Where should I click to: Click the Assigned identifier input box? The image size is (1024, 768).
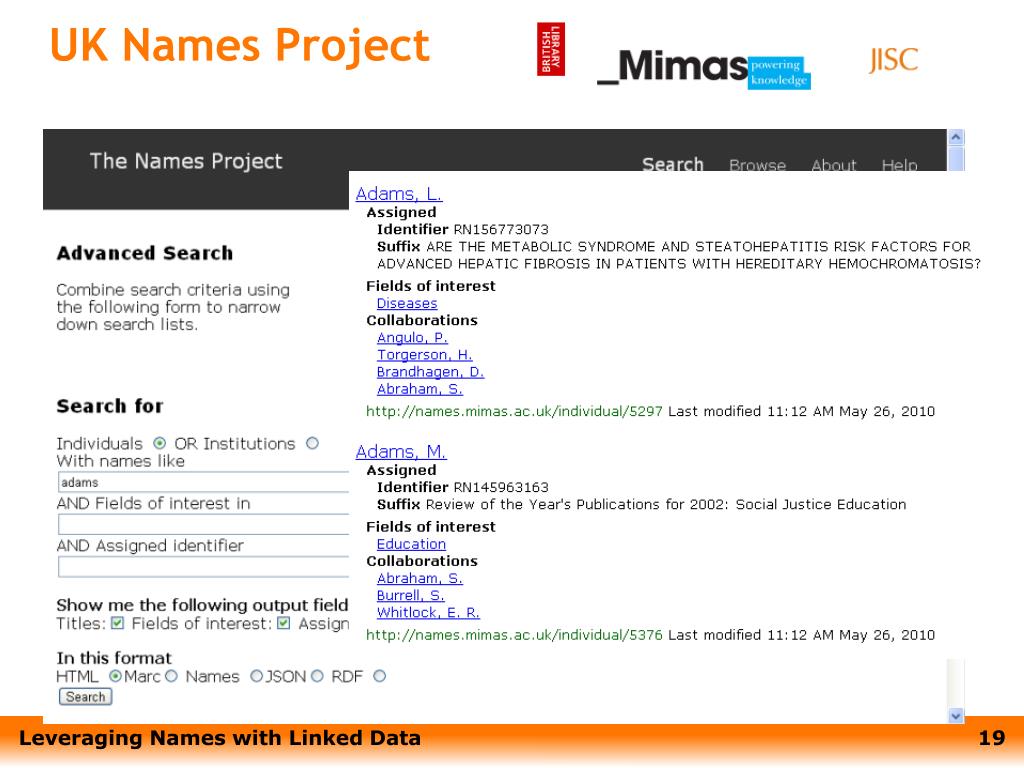[203, 567]
